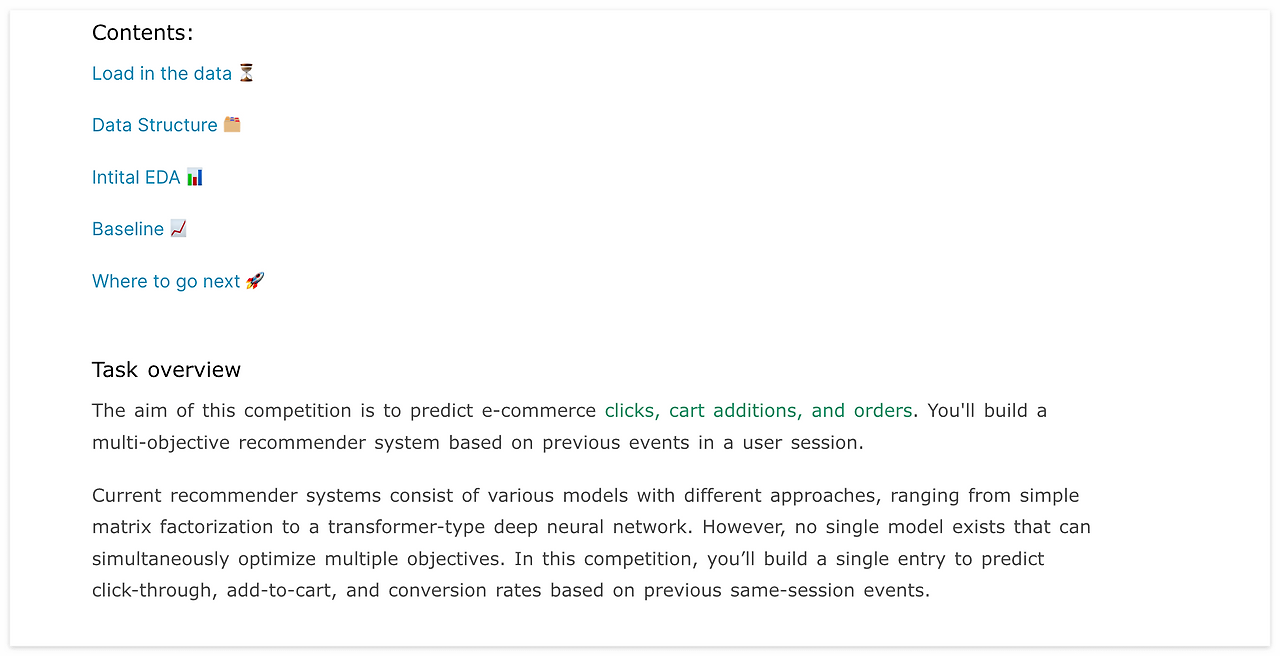Click the rocket emoji after Where to go next

tap(255, 281)
